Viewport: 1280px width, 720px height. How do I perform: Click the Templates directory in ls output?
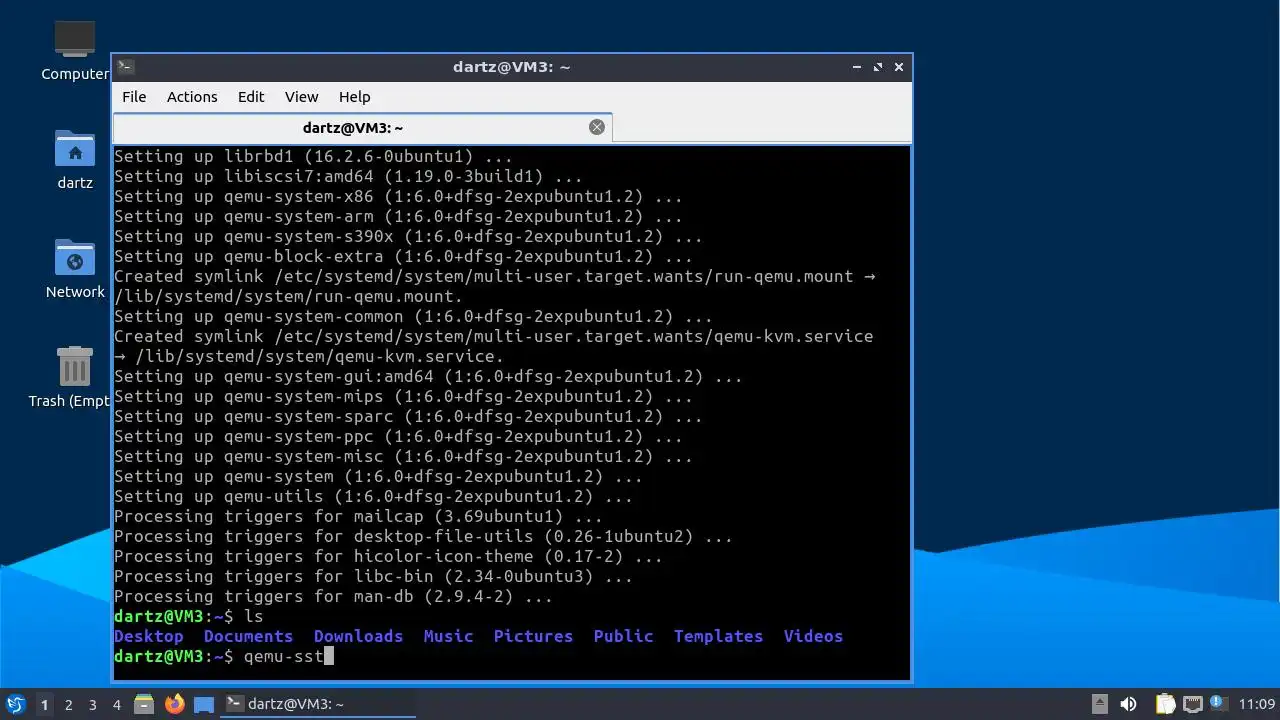[x=718, y=636]
